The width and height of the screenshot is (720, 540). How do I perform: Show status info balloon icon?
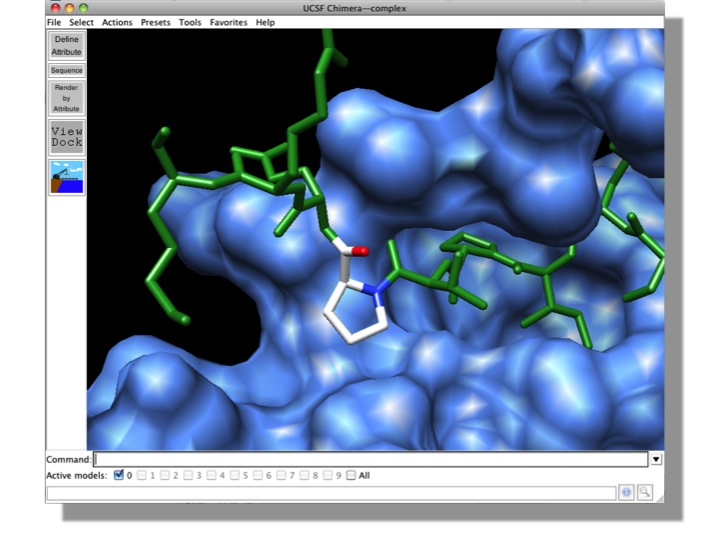[626, 492]
